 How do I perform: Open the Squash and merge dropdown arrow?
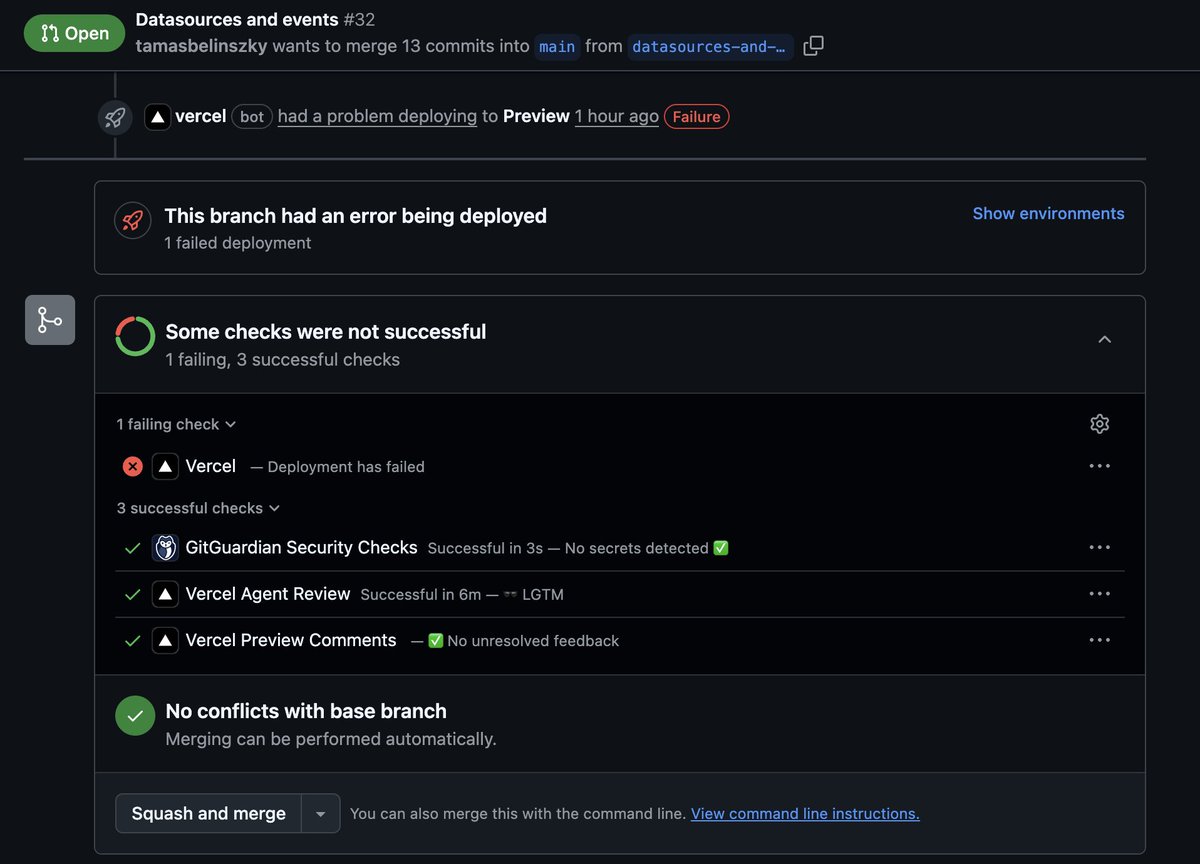(320, 813)
